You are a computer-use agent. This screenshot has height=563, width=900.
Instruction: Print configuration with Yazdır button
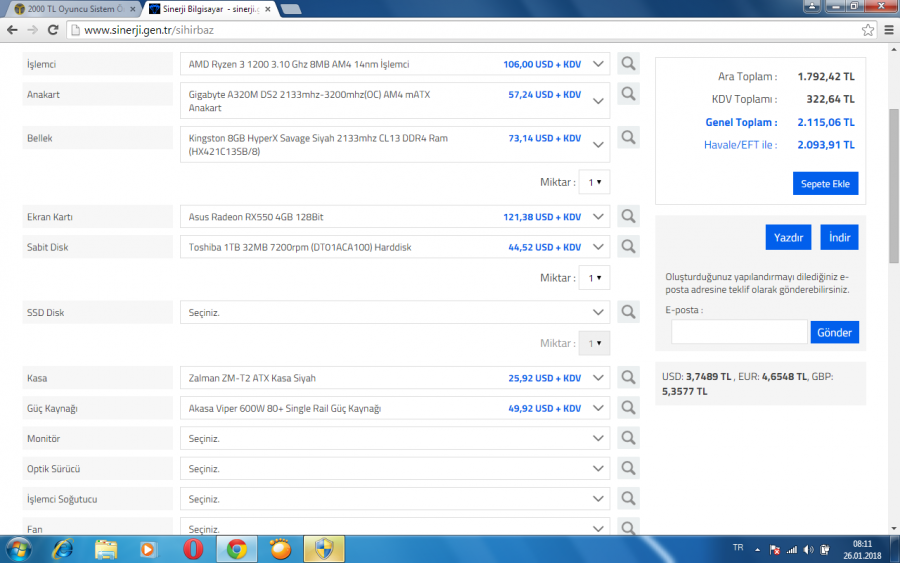788,238
